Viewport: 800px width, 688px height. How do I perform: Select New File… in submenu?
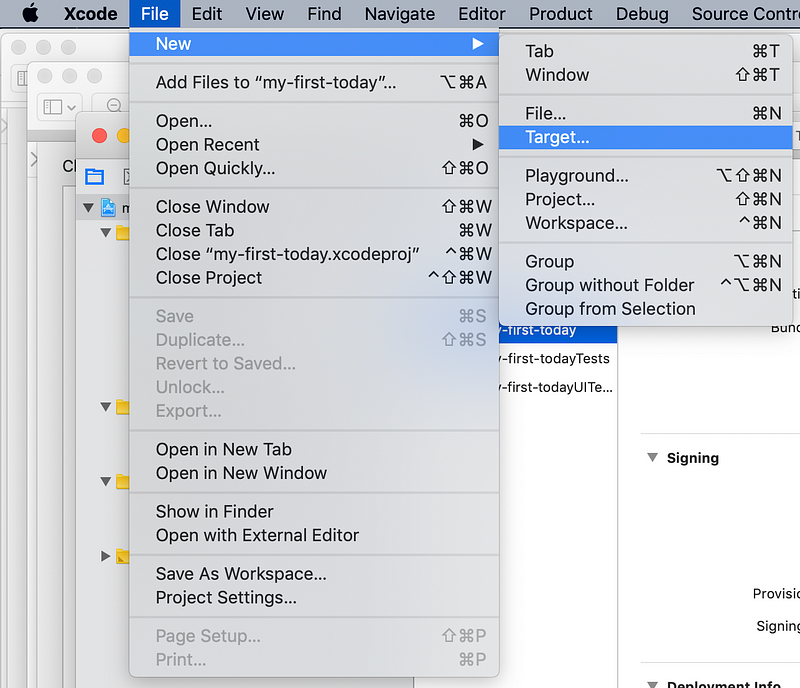click(x=645, y=113)
